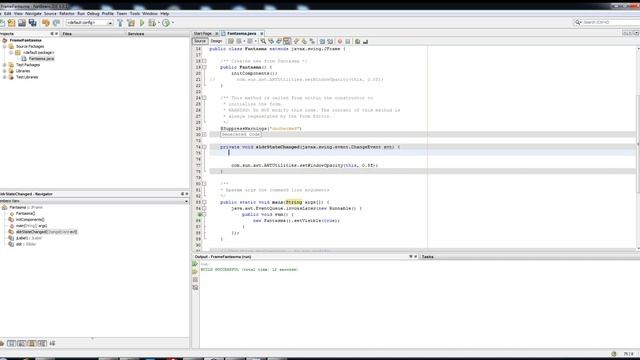Click the red Start Macro Recording icon

coord(340,41)
